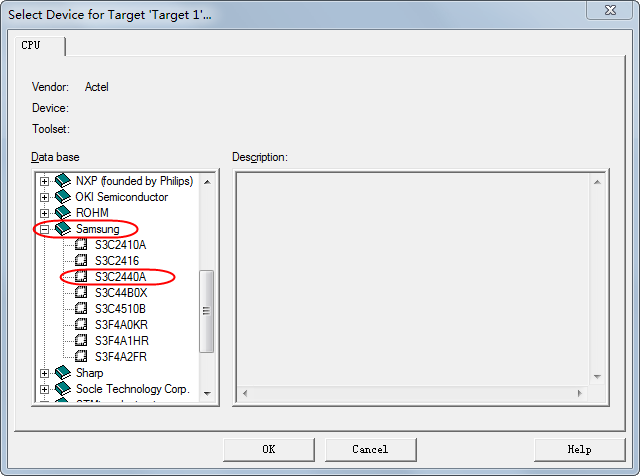Image resolution: width=640 pixels, height=476 pixels.
Task: Click the Cancel button
Action: point(370,449)
